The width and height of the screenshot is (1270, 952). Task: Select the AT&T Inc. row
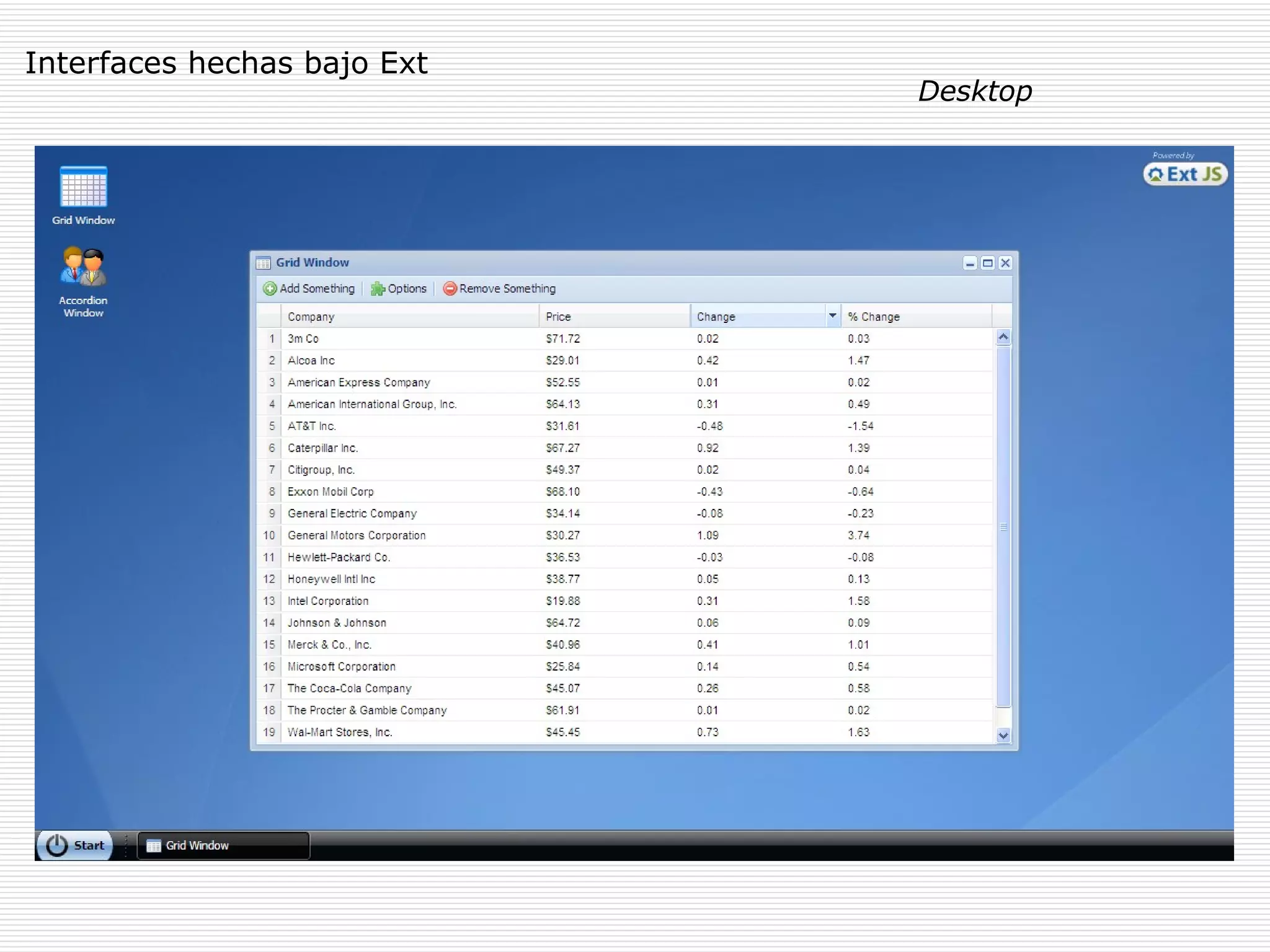pos(624,426)
